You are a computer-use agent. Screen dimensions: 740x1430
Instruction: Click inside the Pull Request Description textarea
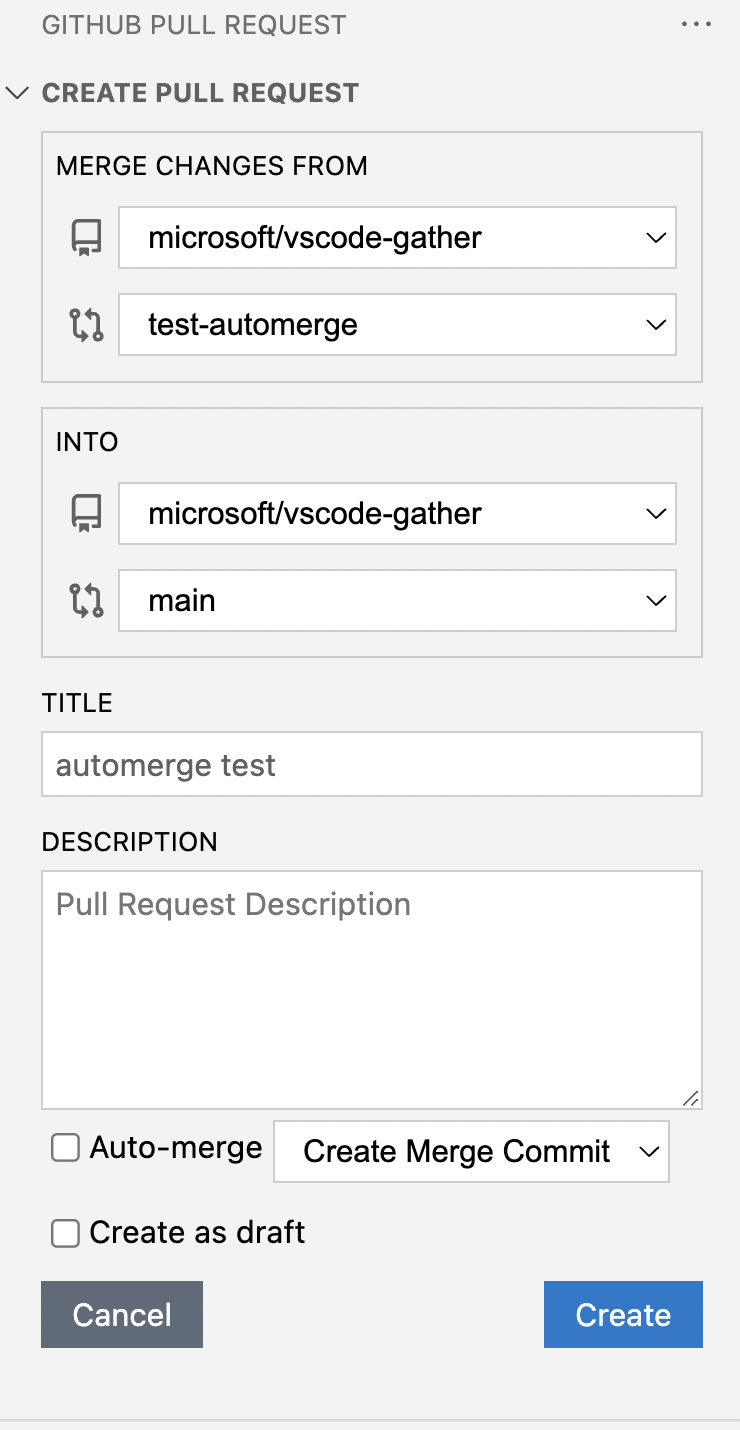click(x=371, y=989)
